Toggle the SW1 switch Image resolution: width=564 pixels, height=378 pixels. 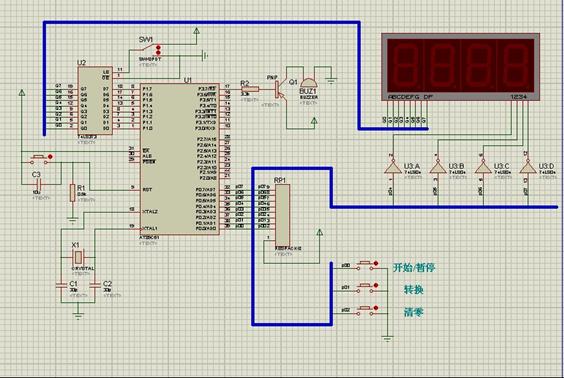pos(149,48)
